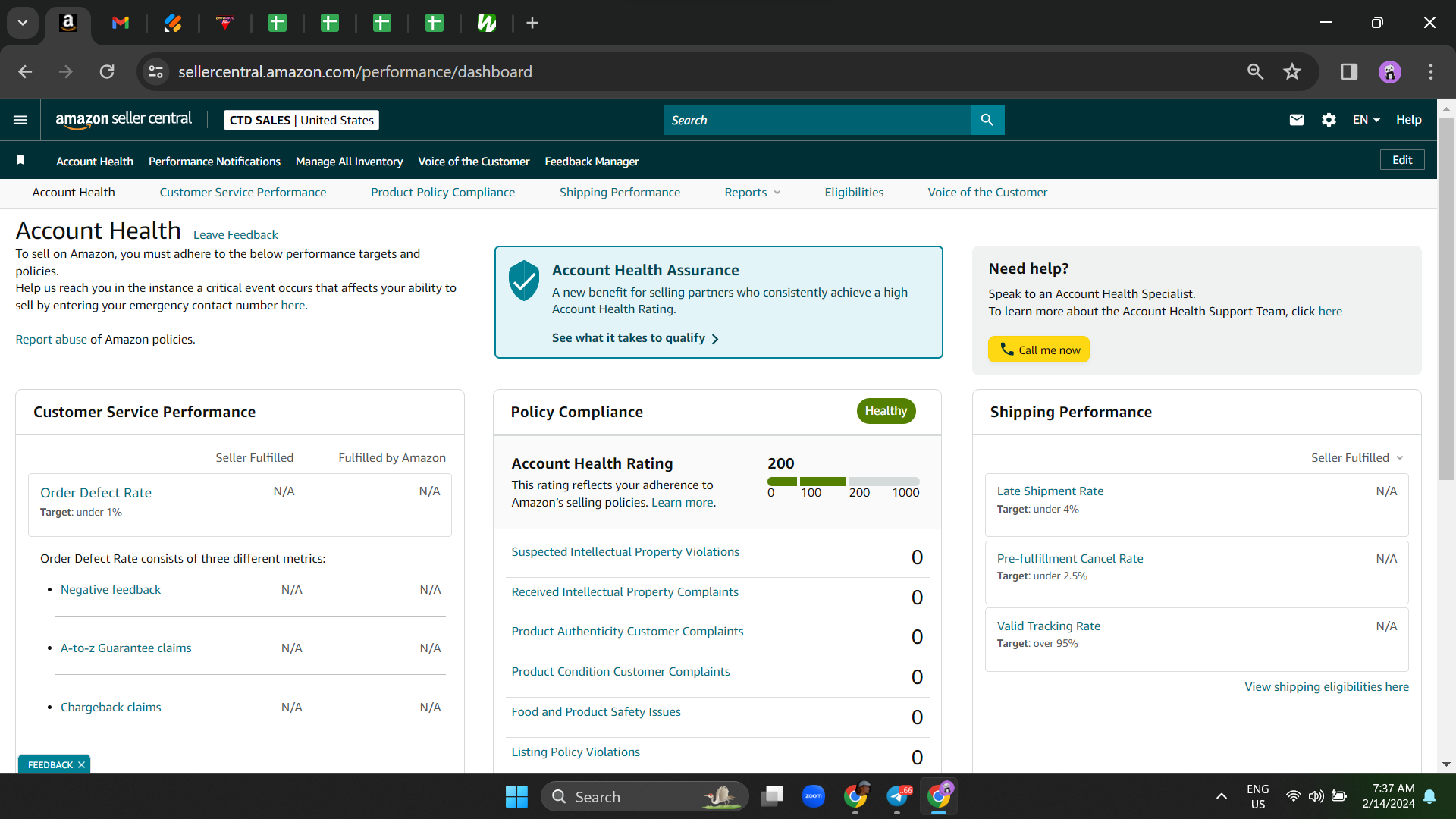Switch to the Shipping Performance tab

[620, 193]
